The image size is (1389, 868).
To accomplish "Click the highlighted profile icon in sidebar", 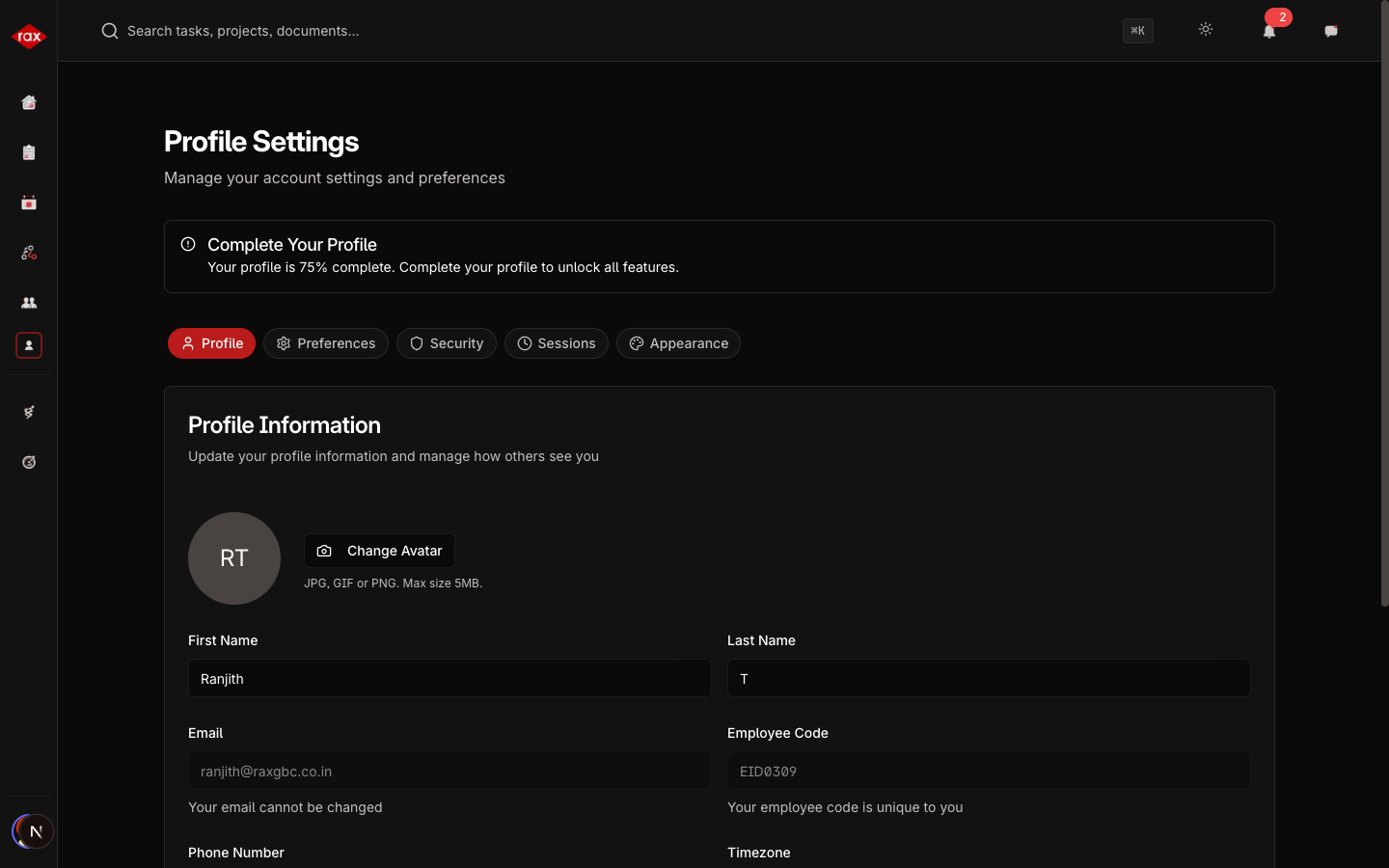I will (29, 345).
